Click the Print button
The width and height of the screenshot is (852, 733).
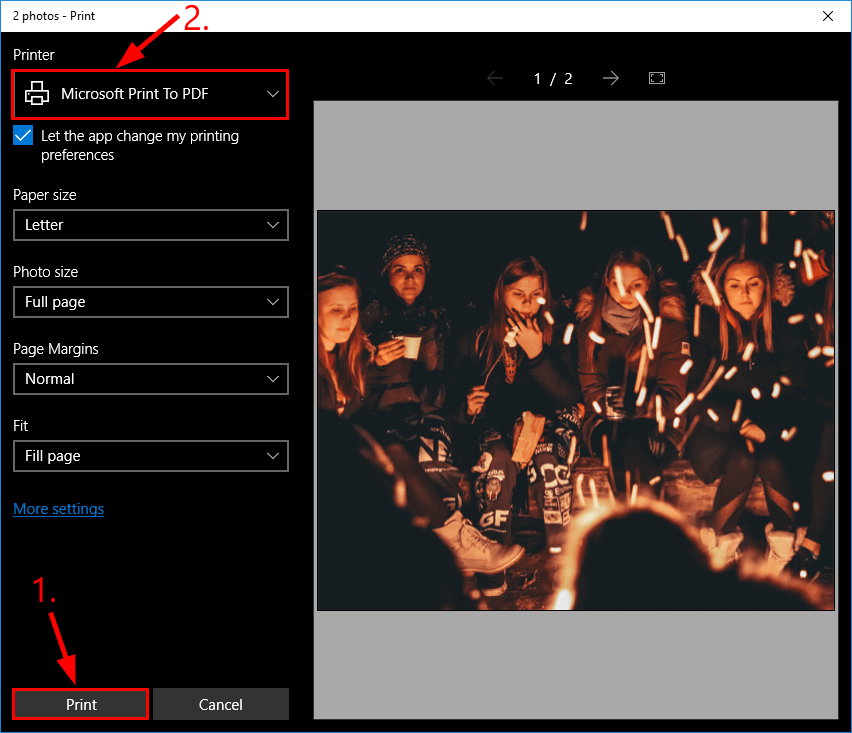coord(80,704)
